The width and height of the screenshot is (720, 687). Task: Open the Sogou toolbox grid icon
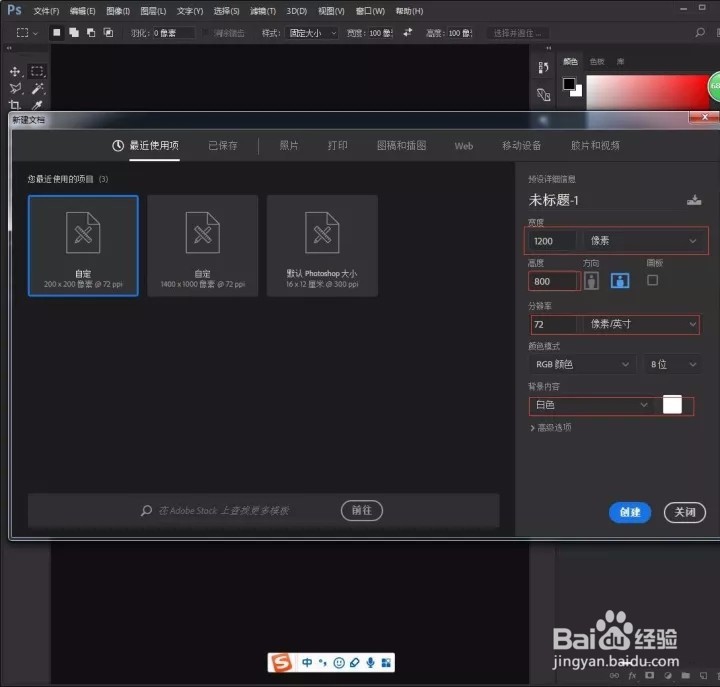[386, 662]
